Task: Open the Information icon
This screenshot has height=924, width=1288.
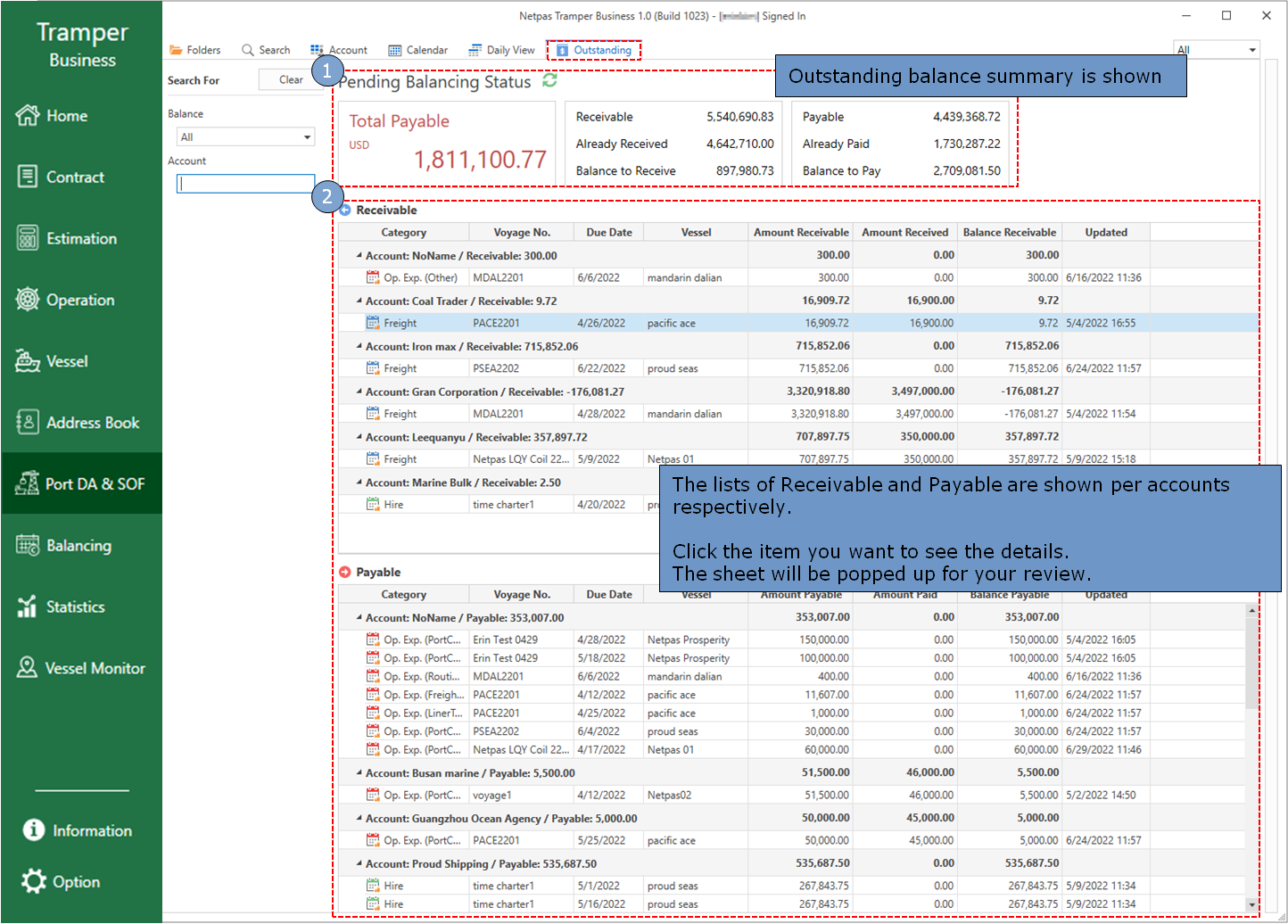Action: pos(34,830)
